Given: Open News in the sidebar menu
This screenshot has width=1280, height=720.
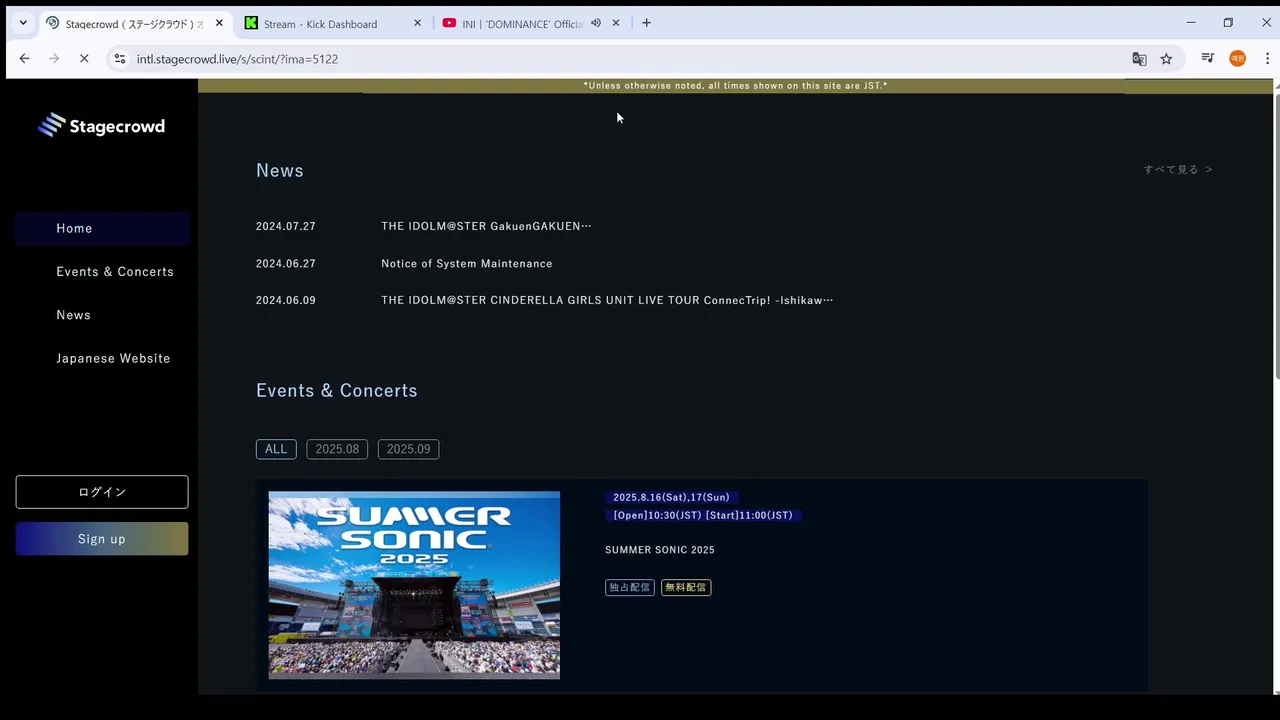Looking at the screenshot, I should tap(73, 315).
